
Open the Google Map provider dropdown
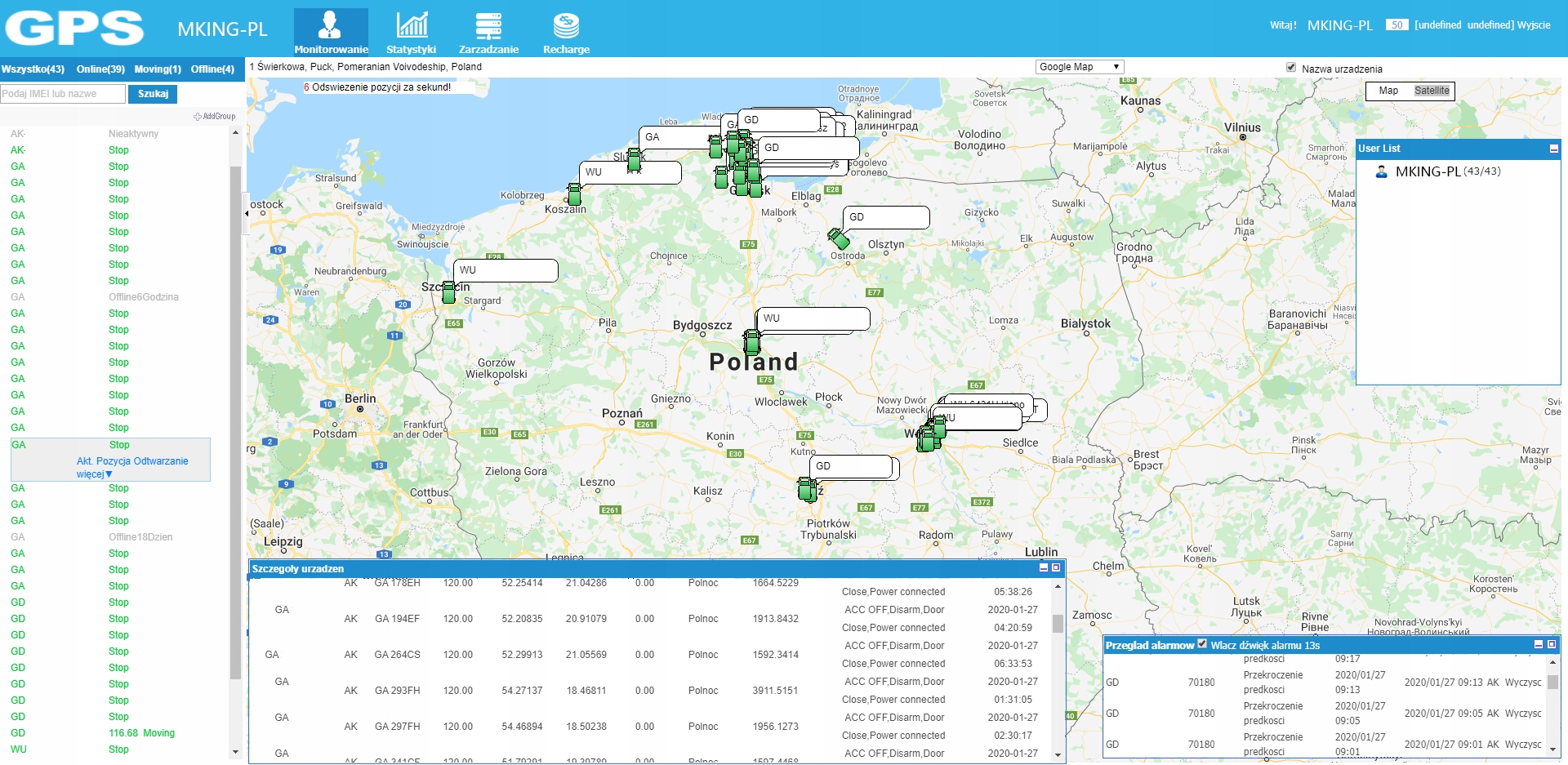1079,67
